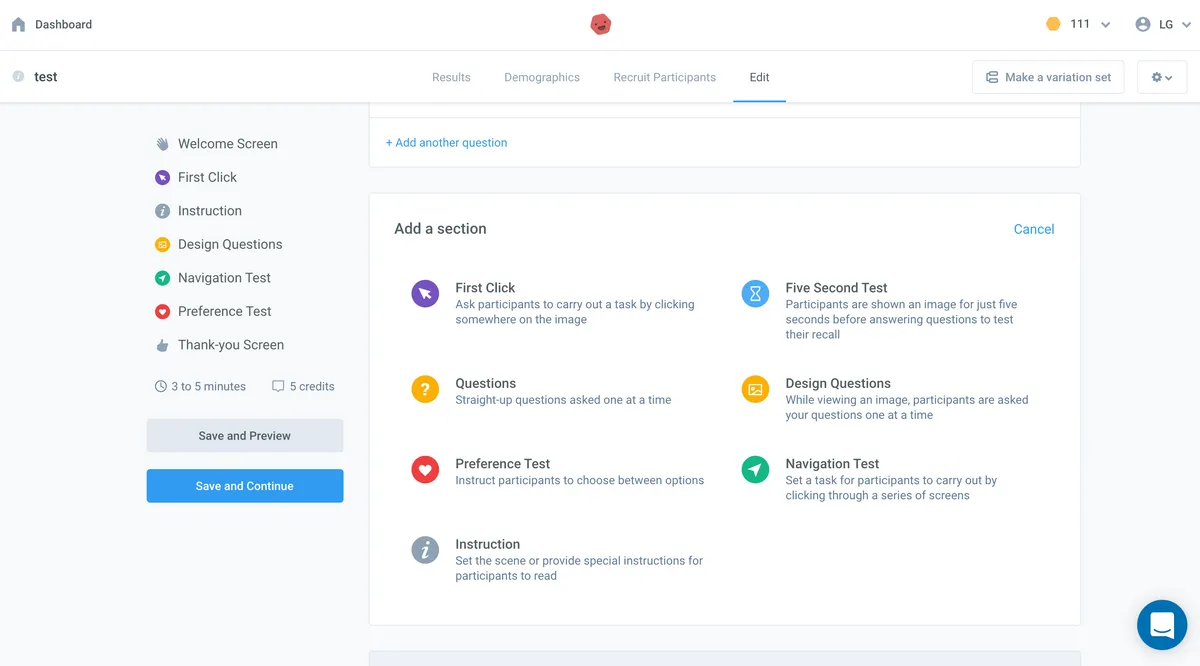Click the purple First Click sidebar icon
The image size is (1200, 666).
tap(162, 177)
